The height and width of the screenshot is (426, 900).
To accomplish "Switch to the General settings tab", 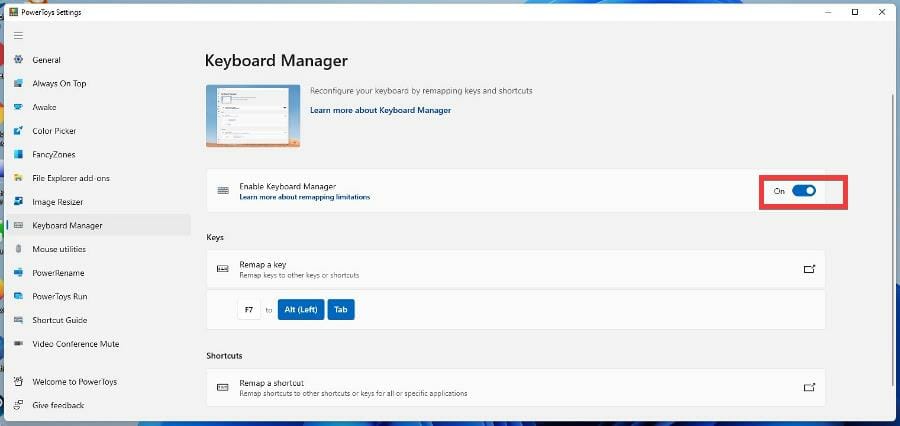I will tap(46, 60).
